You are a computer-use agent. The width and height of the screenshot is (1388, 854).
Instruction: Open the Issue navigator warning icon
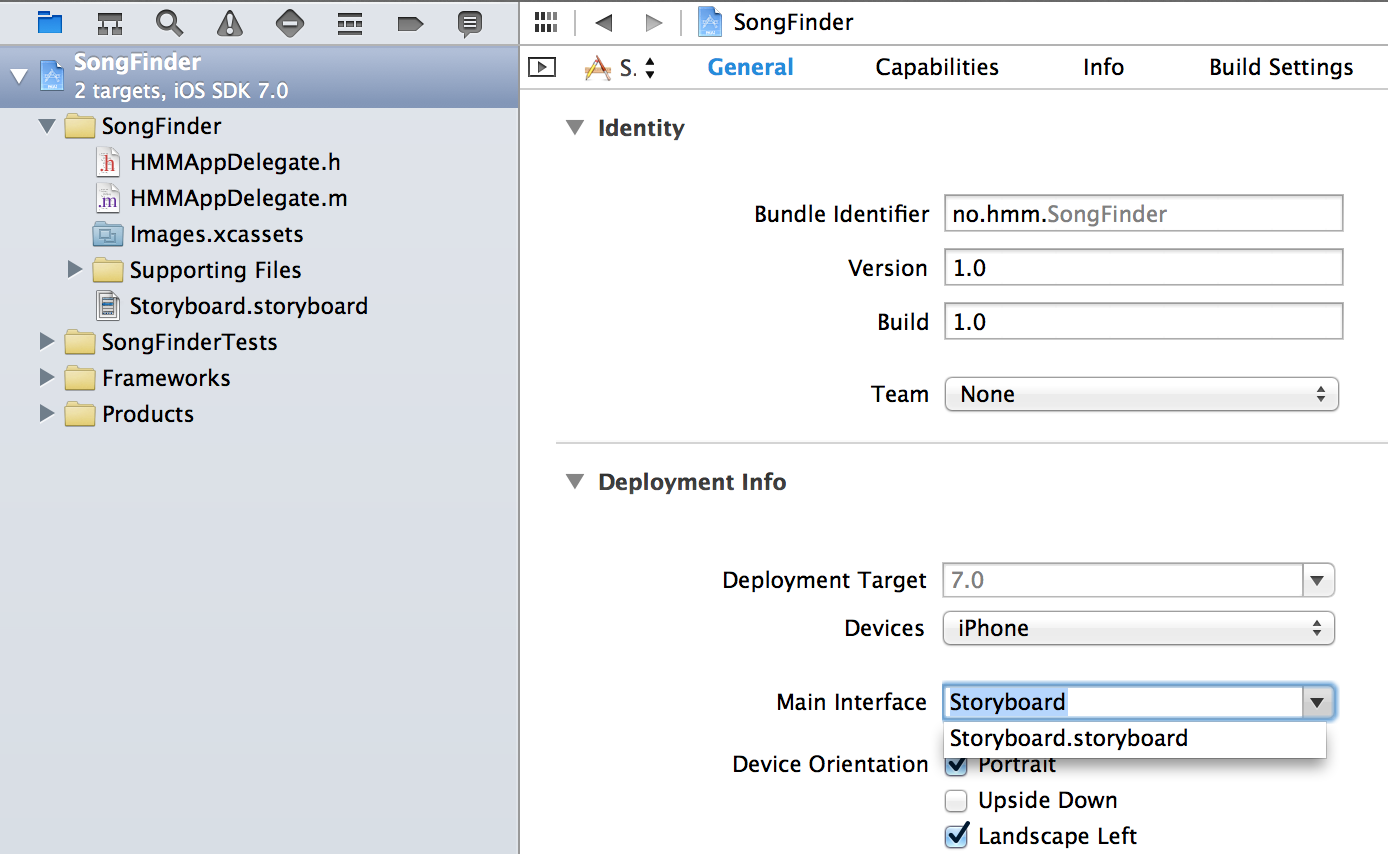point(230,22)
